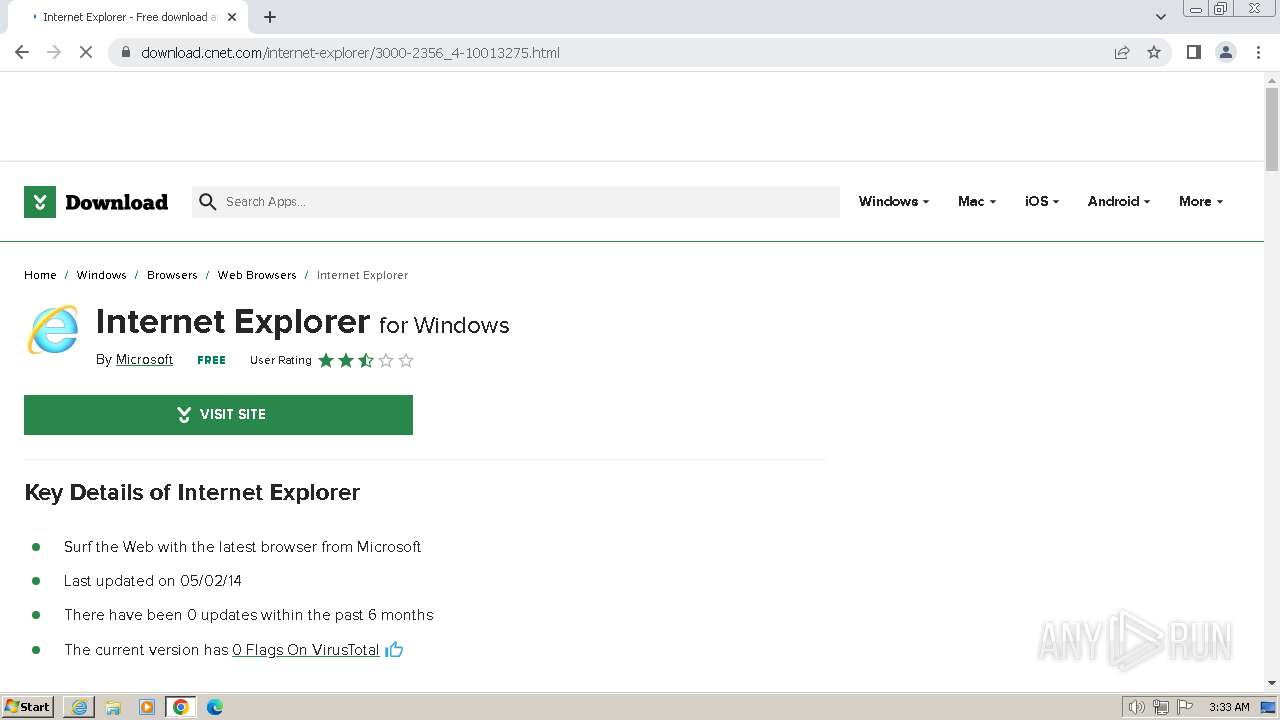1280x720 pixels.
Task: Click the network tray icon
Action: (x=1161, y=707)
